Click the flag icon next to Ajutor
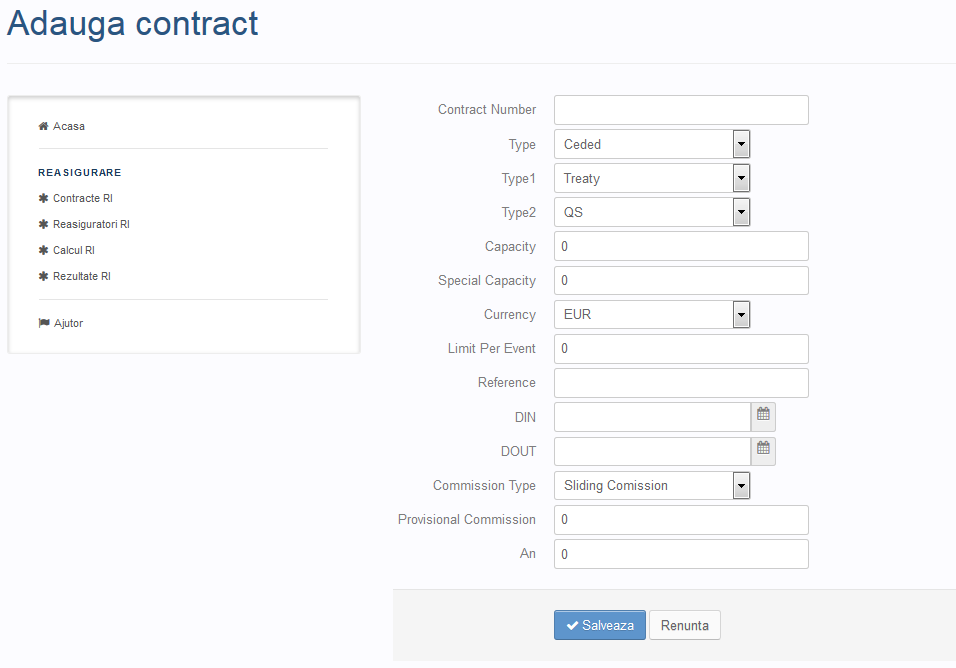 (x=44, y=323)
